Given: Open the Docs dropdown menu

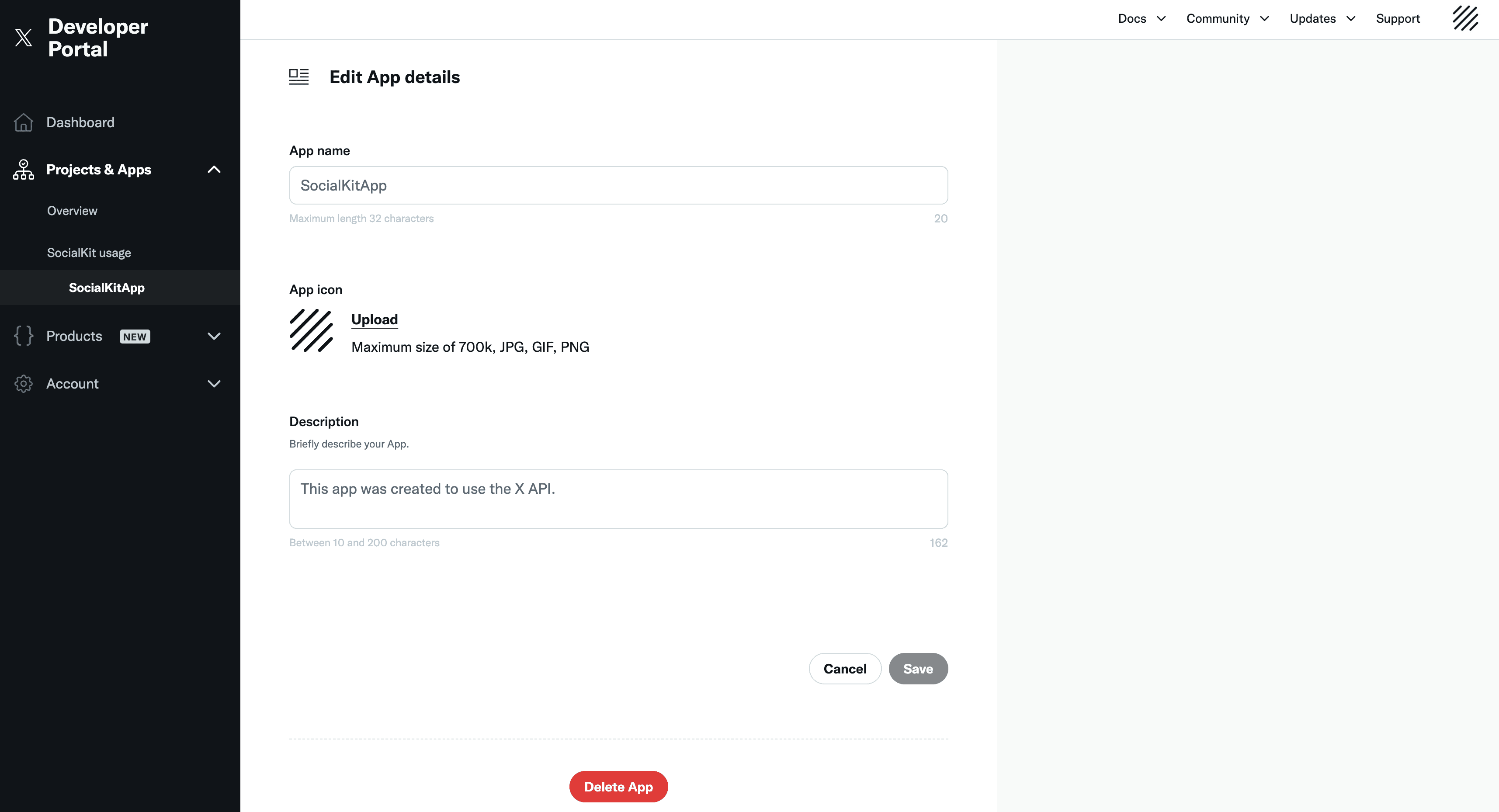Looking at the screenshot, I should click(x=1142, y=19).
